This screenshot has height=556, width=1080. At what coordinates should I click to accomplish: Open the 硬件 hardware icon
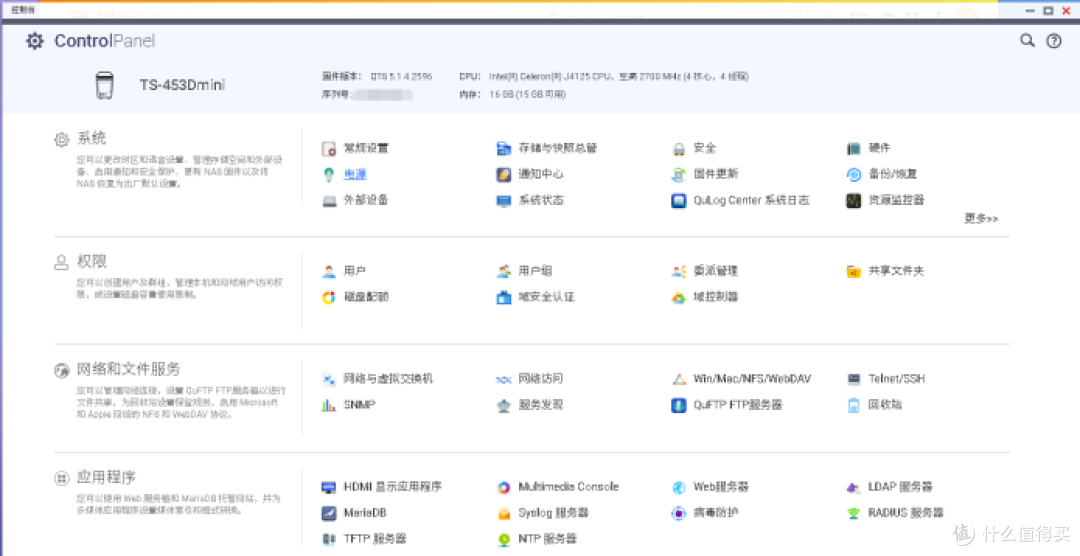click(854, 148)
